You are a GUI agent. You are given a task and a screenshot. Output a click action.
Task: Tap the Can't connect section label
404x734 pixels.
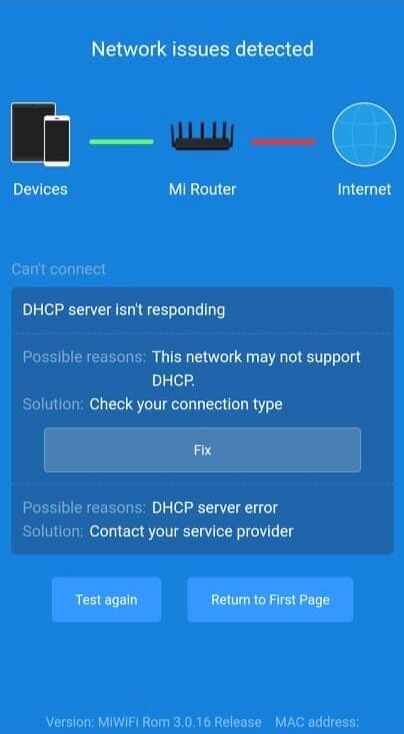click(59, 269)
